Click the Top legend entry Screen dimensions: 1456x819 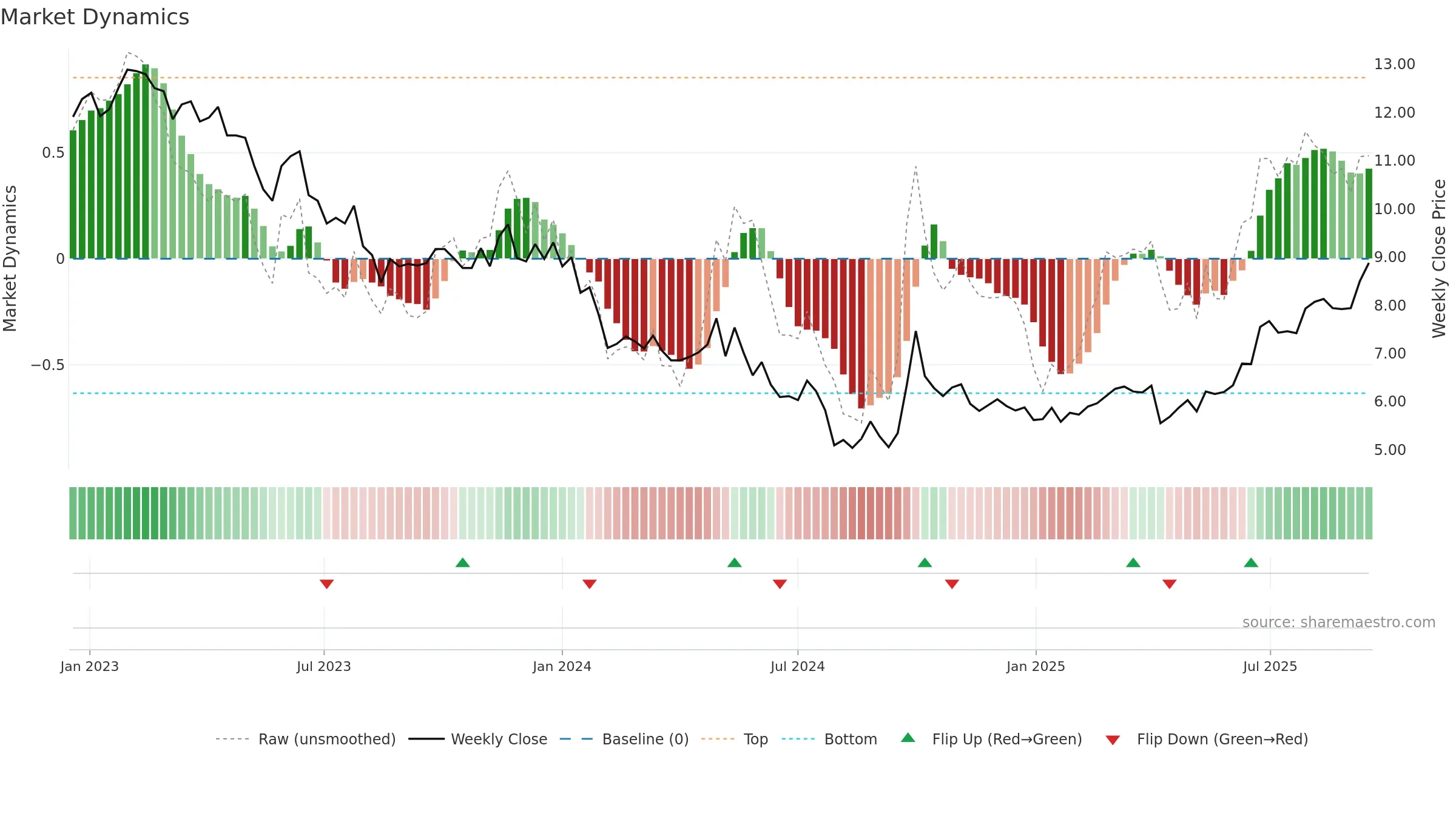pyautogui.click(x=734, y=739)
